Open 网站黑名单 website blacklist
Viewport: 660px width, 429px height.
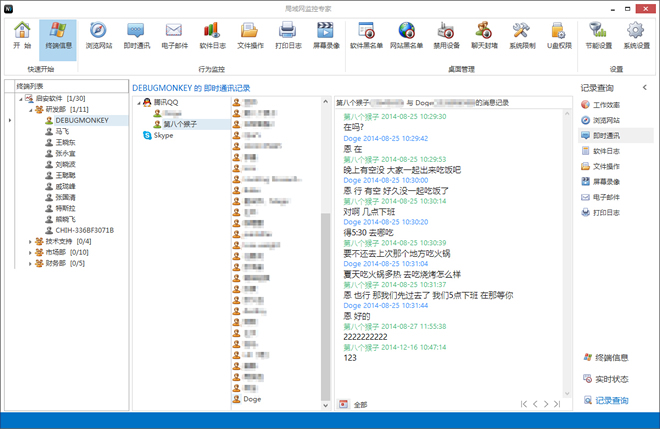[407, 35]
